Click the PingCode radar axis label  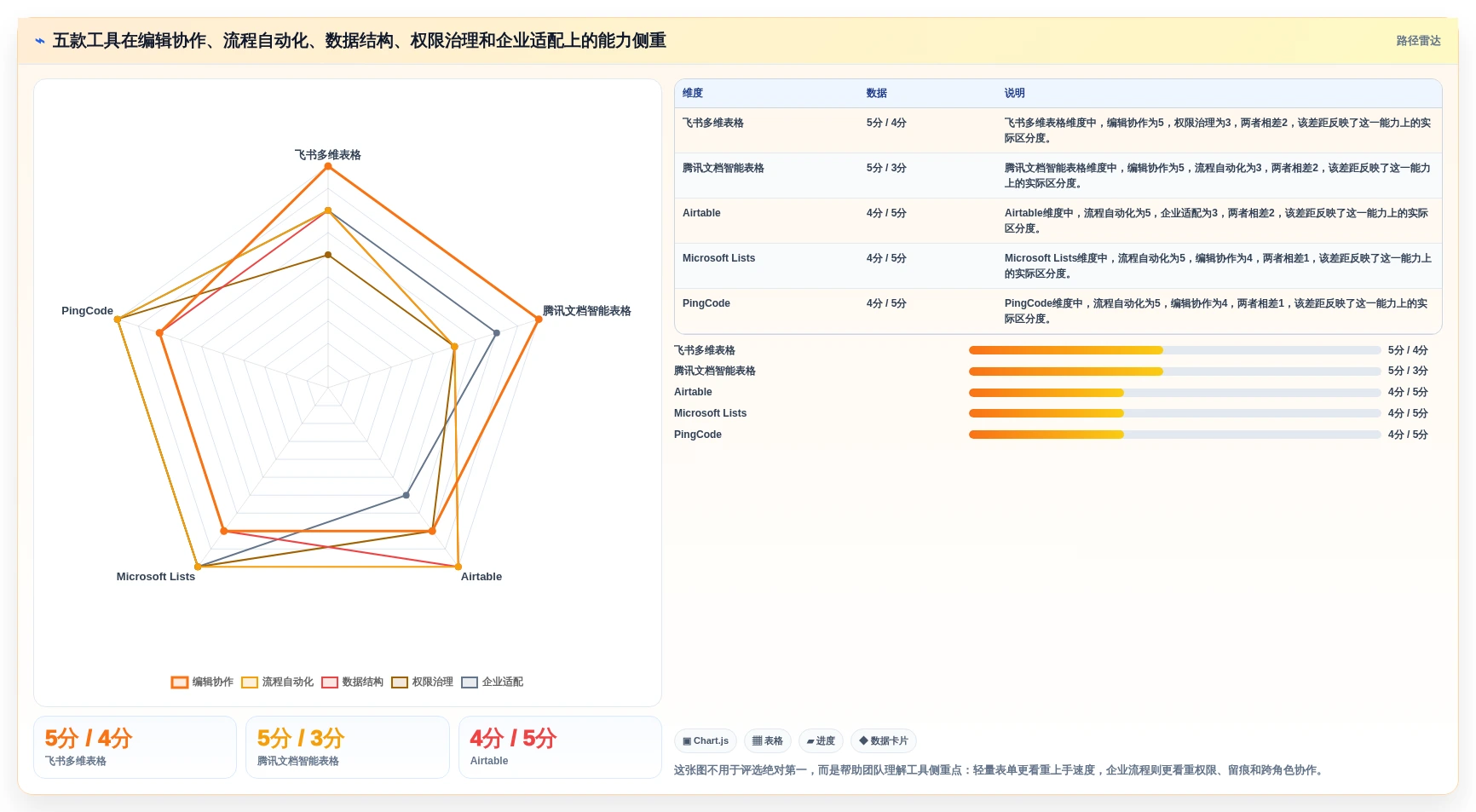point(87,311)
